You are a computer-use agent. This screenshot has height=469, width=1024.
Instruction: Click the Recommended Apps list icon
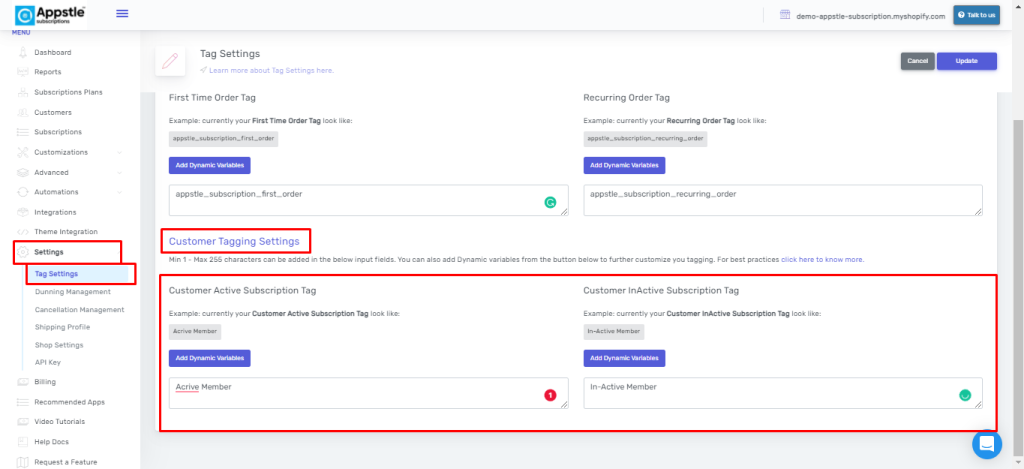pos(23,402)
